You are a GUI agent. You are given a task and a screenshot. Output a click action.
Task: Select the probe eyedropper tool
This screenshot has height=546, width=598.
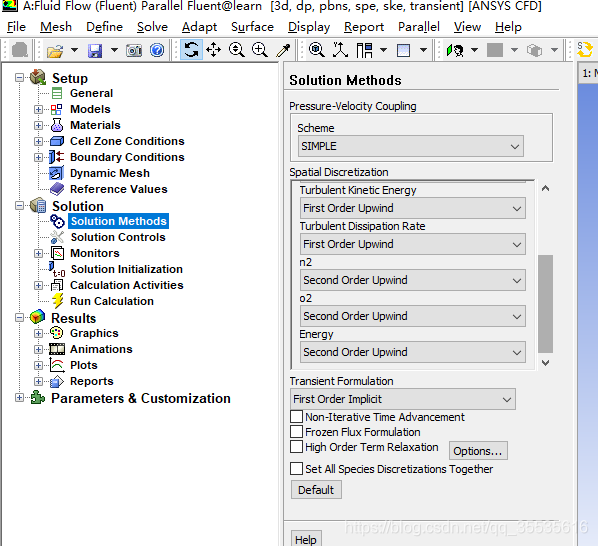click(x=283, y=50)
